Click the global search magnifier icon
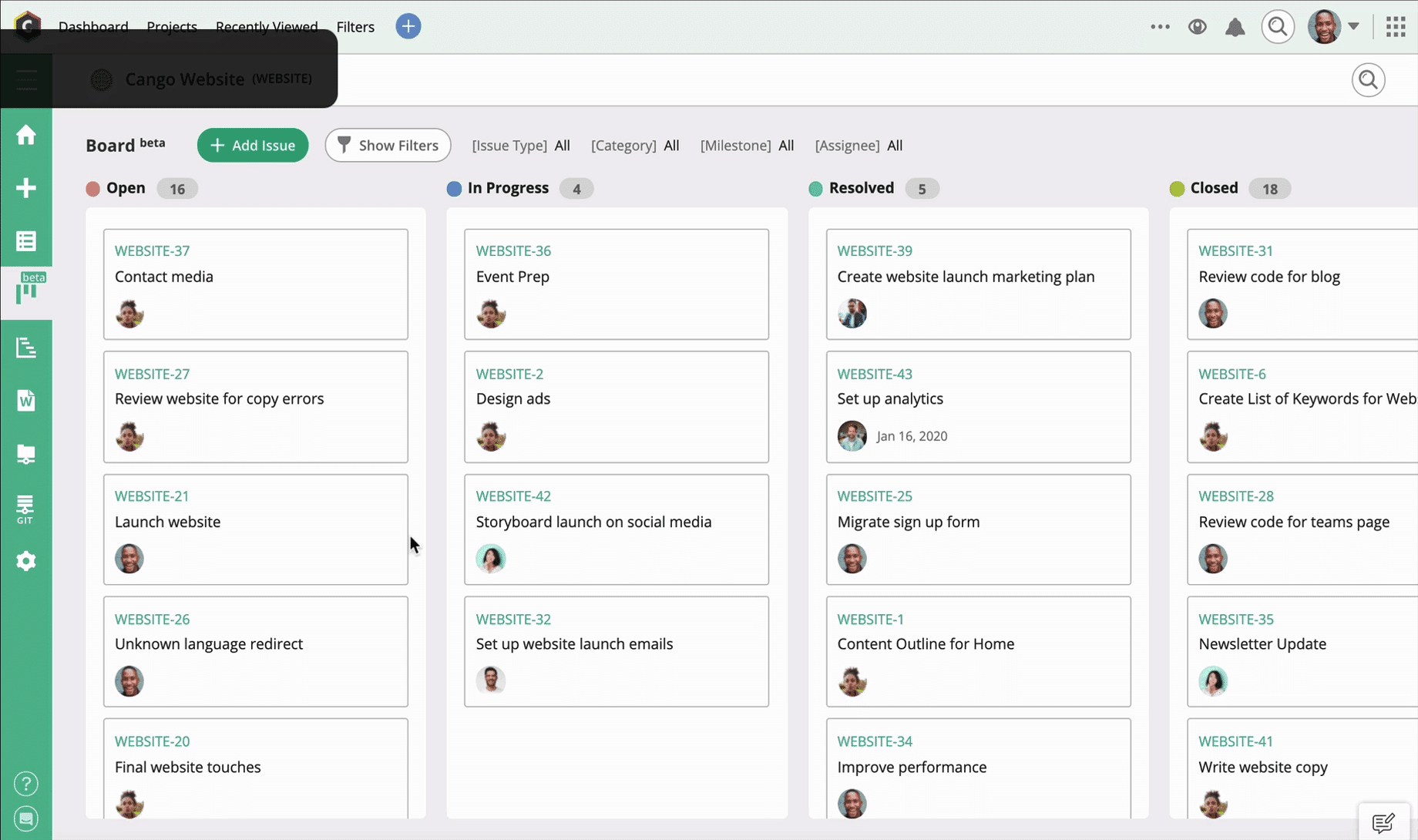 pyautogui.click(x=1278, y=26)
